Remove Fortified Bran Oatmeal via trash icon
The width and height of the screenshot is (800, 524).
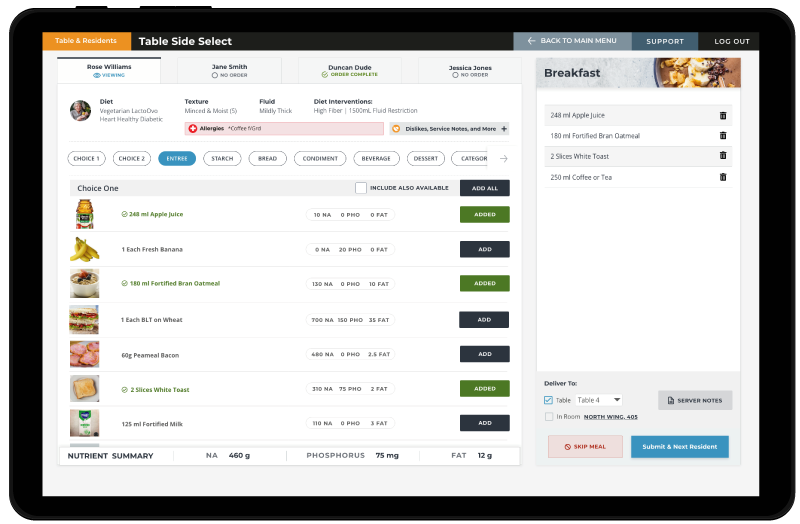tap(723, 136)
